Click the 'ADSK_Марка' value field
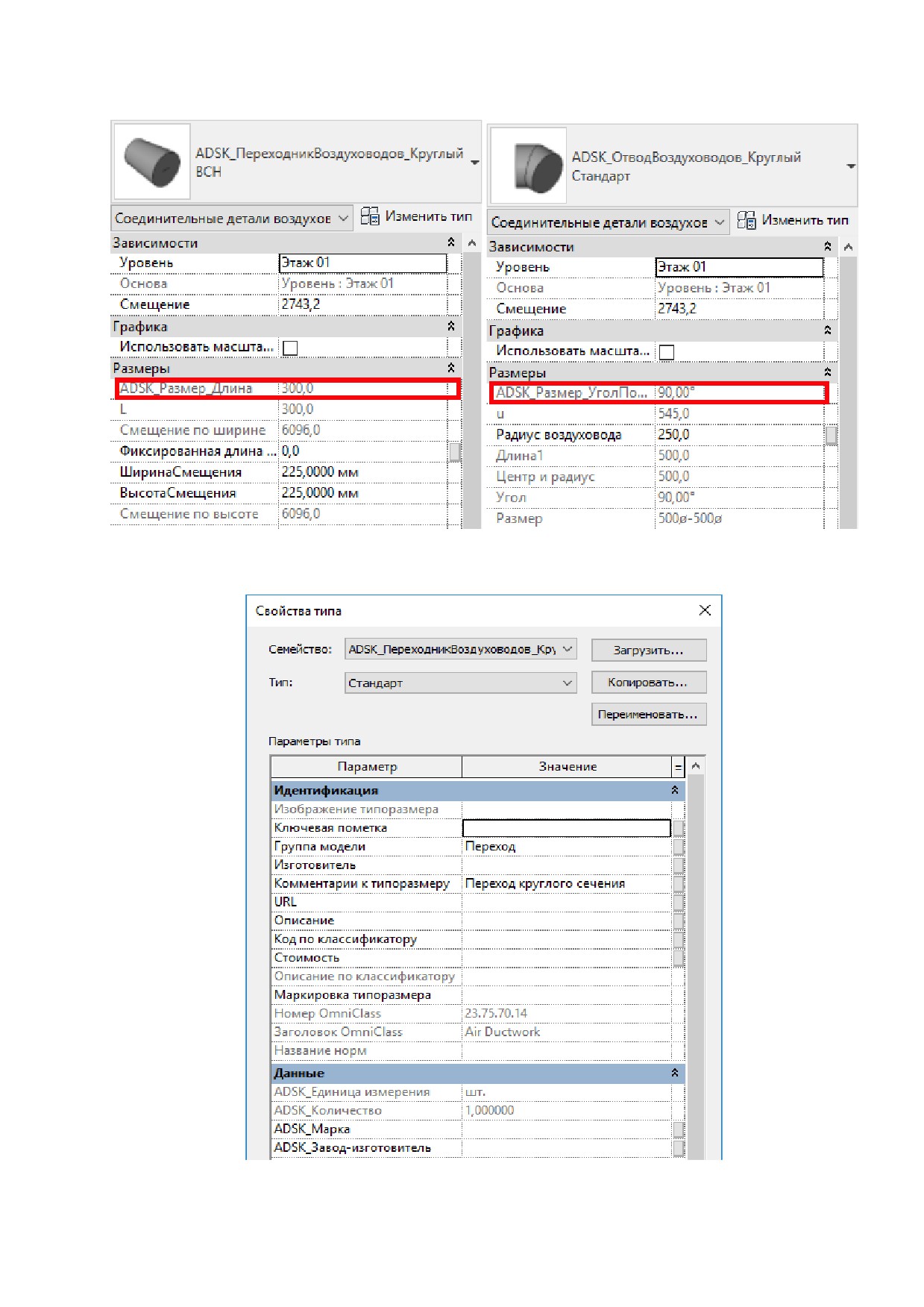The image size is (924, 1307). tap(567, 1129)
